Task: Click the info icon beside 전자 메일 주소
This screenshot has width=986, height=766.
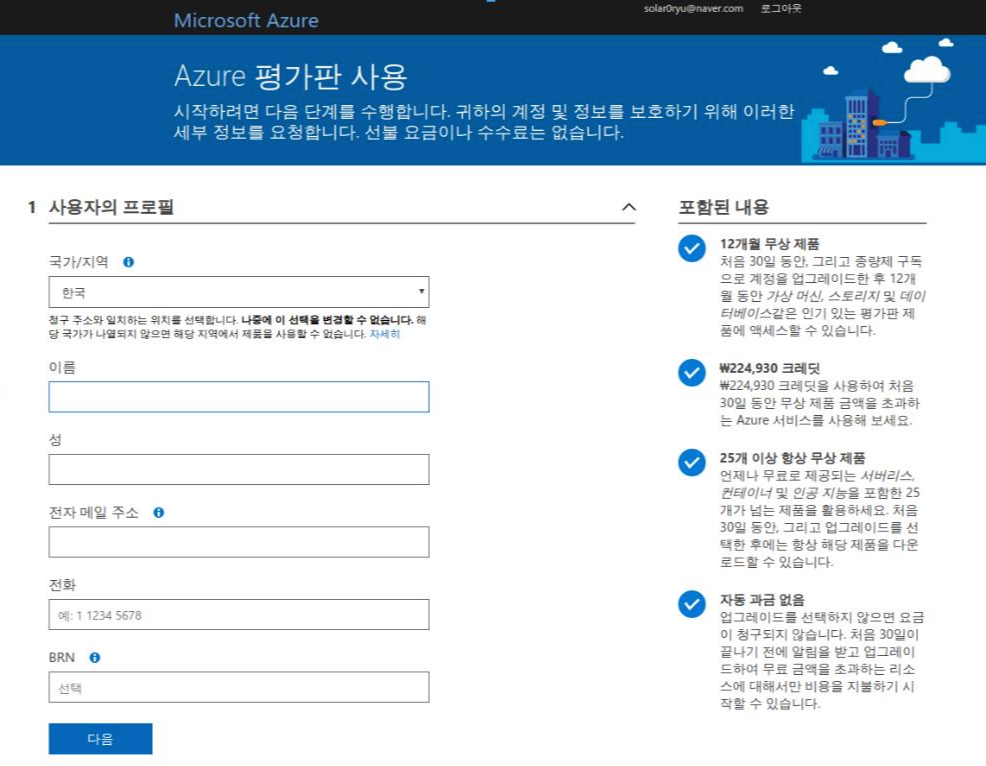Action: click(x=158, y=513)
